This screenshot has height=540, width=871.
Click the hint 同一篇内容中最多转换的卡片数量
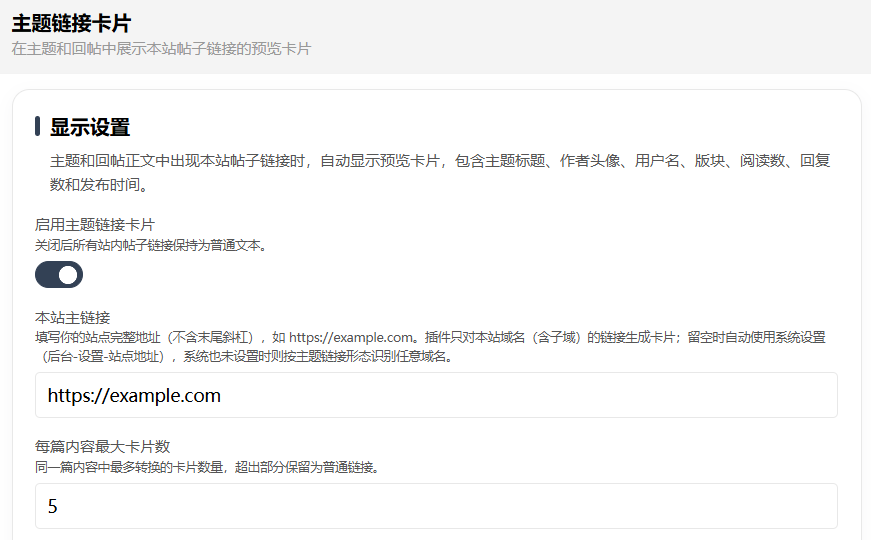[x=129, y=467]
